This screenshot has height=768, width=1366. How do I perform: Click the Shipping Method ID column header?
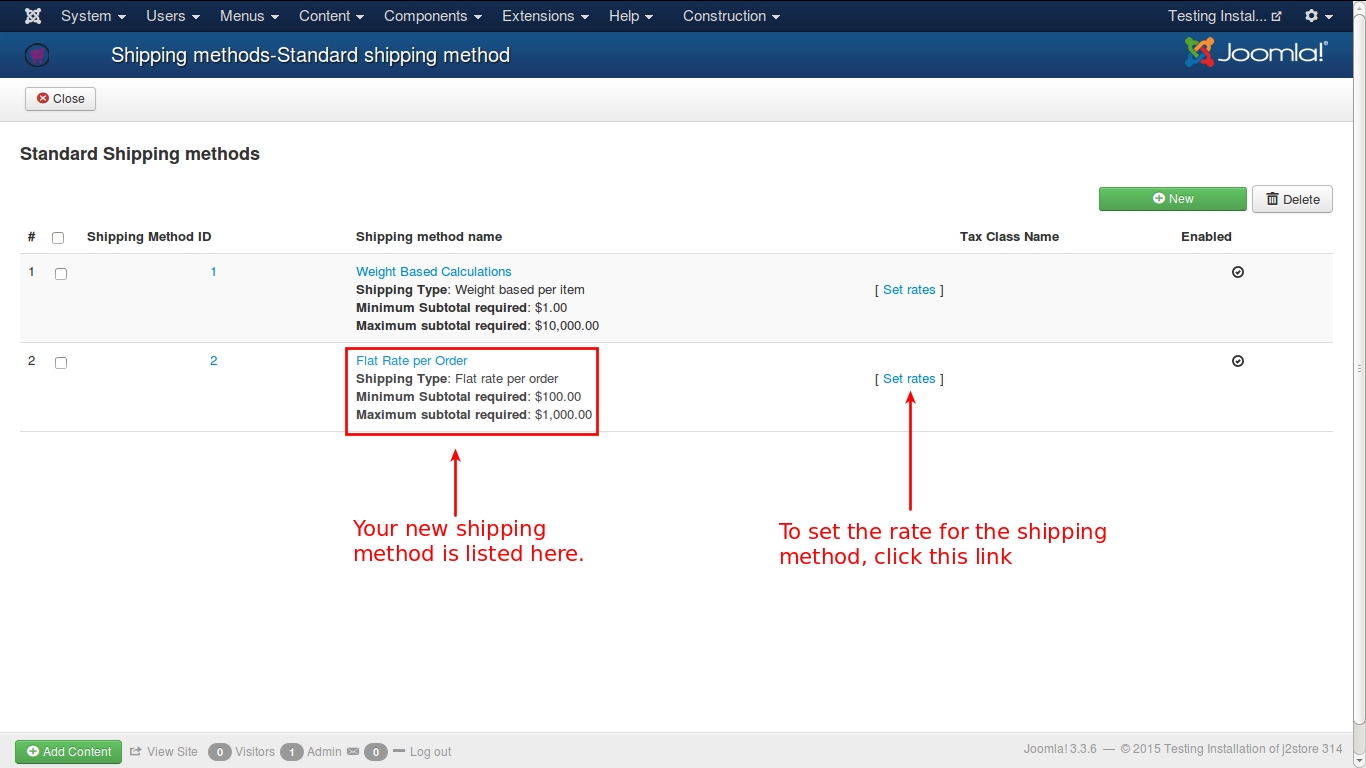point(149,237)
